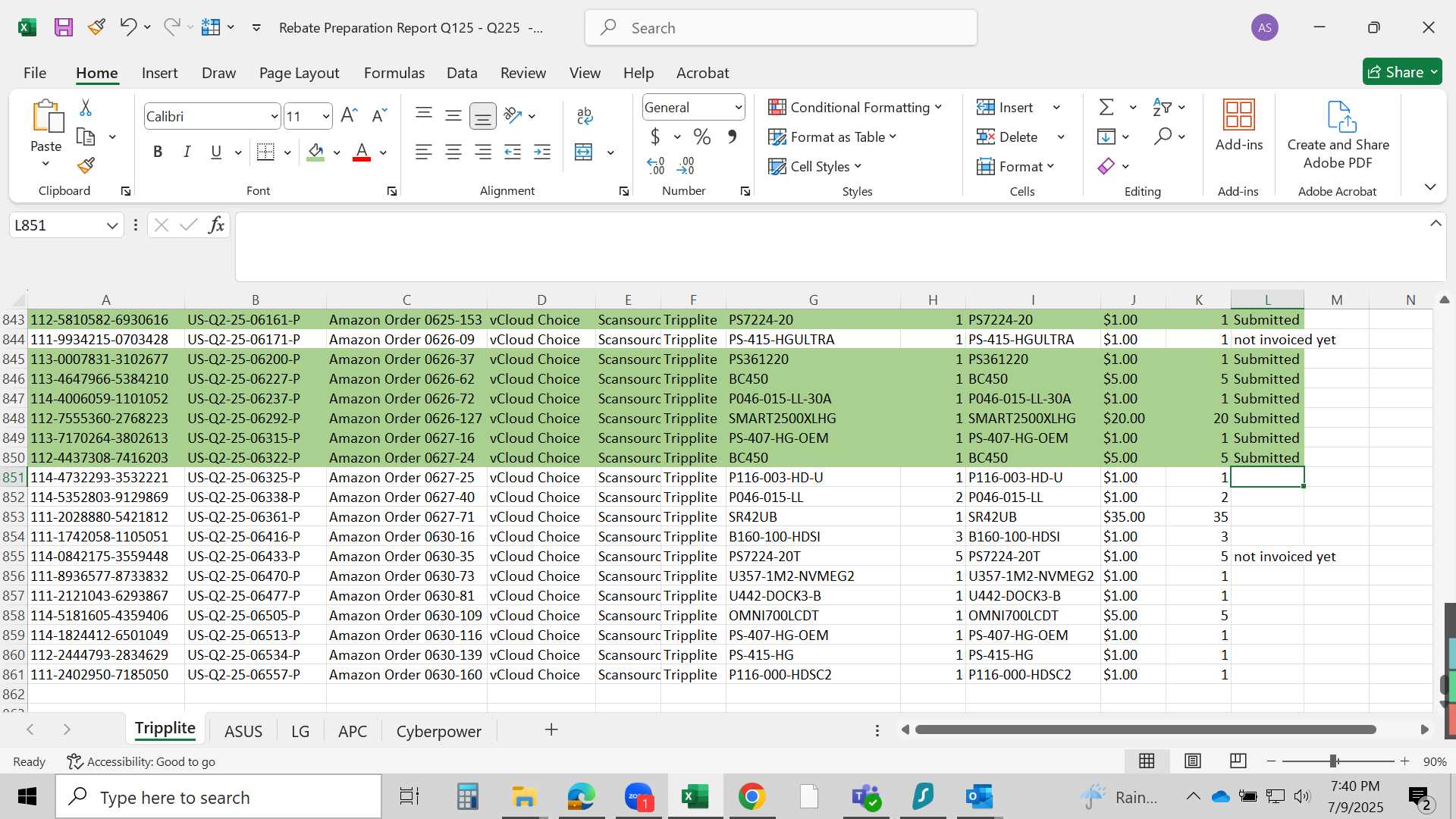Viewport: 1456px width, 819px height.
Task: Click the Copy icon in Clipboard group
Action: (x=86, y=137)
